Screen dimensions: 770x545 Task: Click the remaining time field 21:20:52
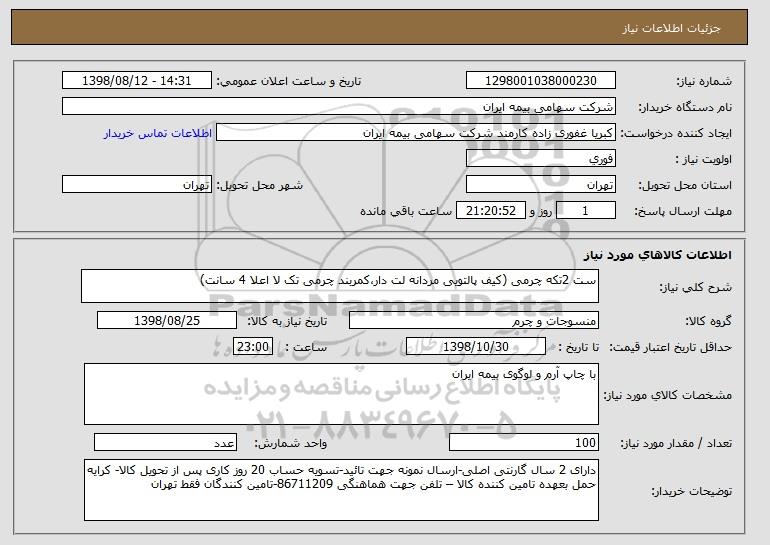point(491,211)
